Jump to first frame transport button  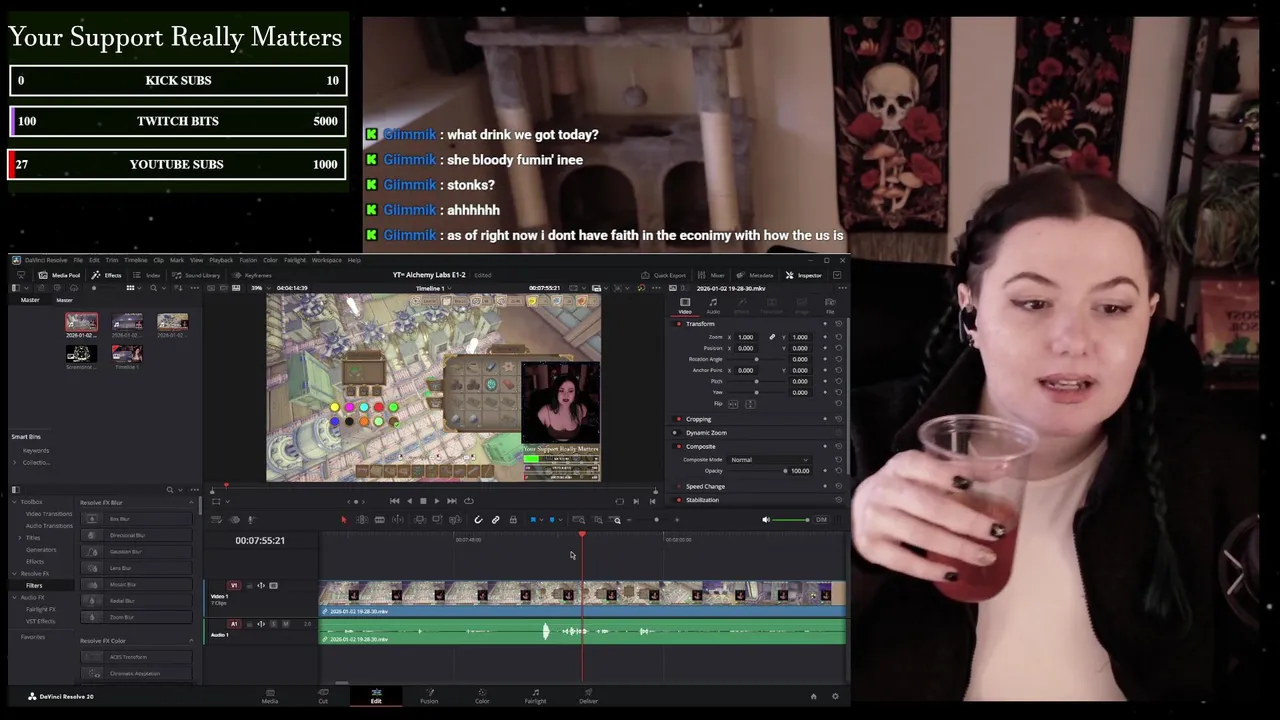point(394,501)
